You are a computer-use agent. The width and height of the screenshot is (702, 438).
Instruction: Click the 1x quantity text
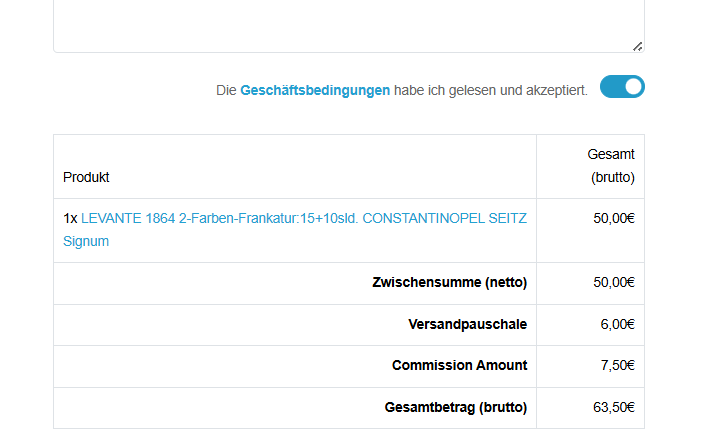point(70,217)
